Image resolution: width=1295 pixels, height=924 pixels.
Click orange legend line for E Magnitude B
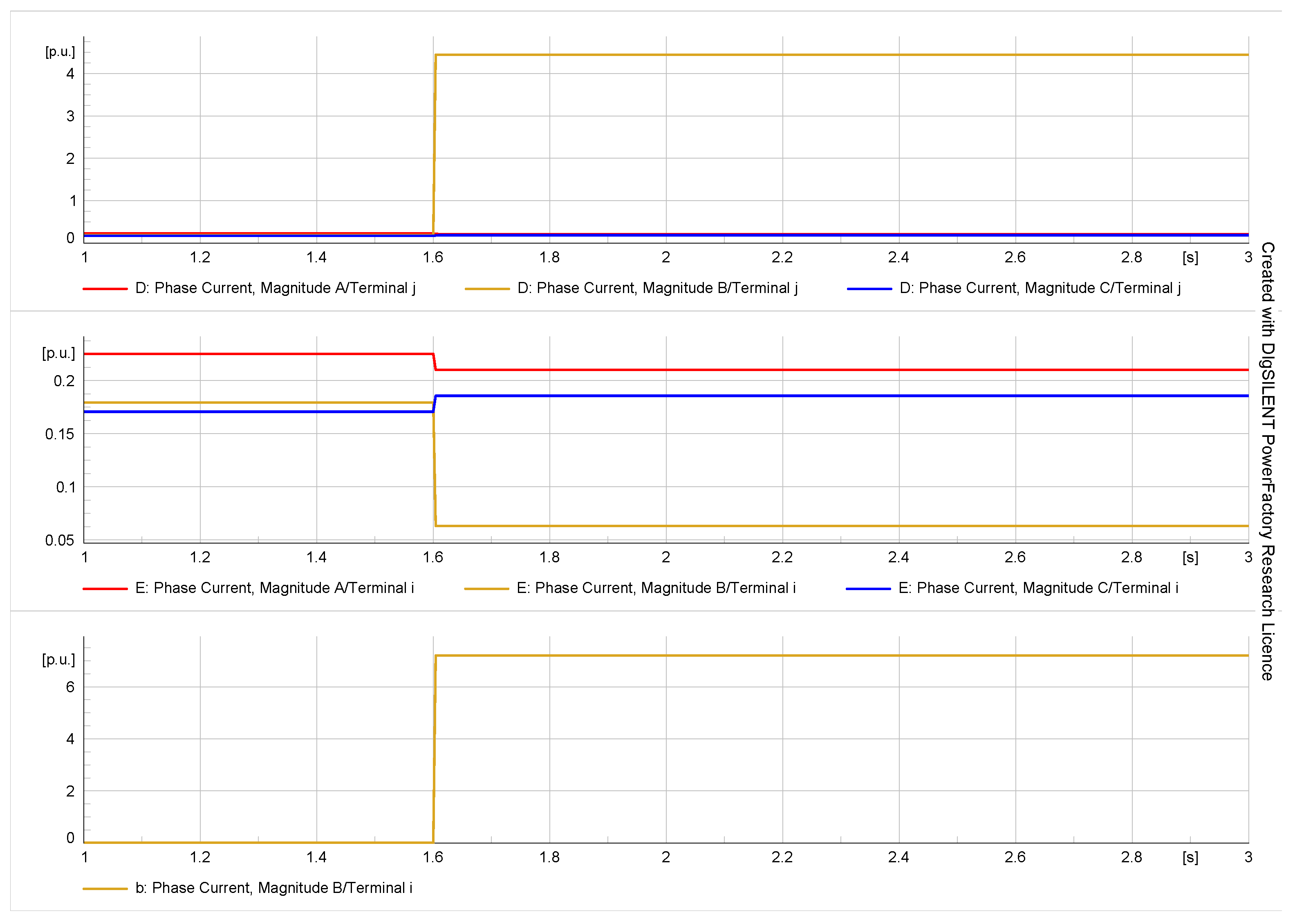(486, 589)
